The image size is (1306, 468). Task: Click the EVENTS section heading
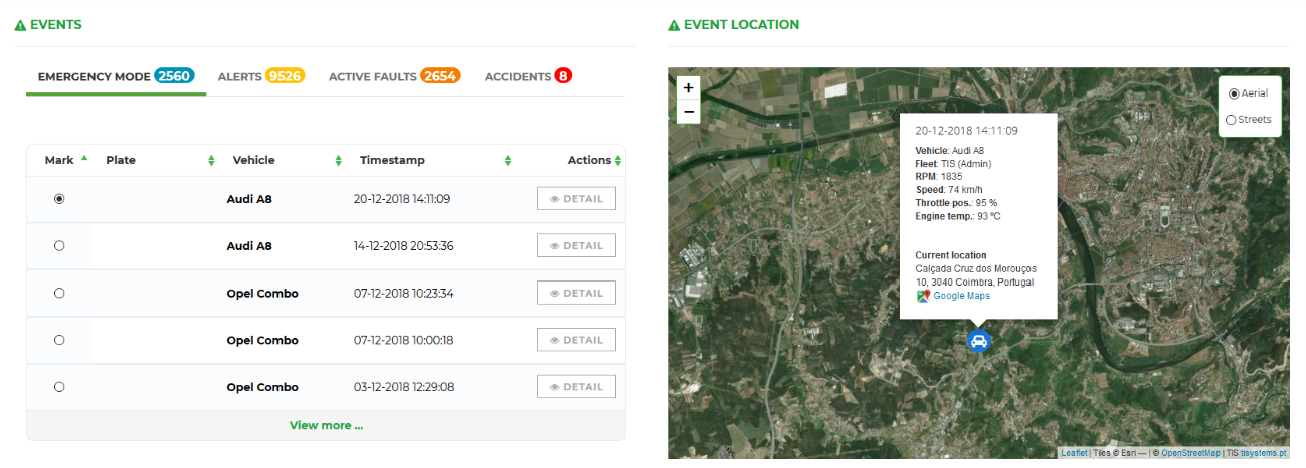tap(56, 25)
